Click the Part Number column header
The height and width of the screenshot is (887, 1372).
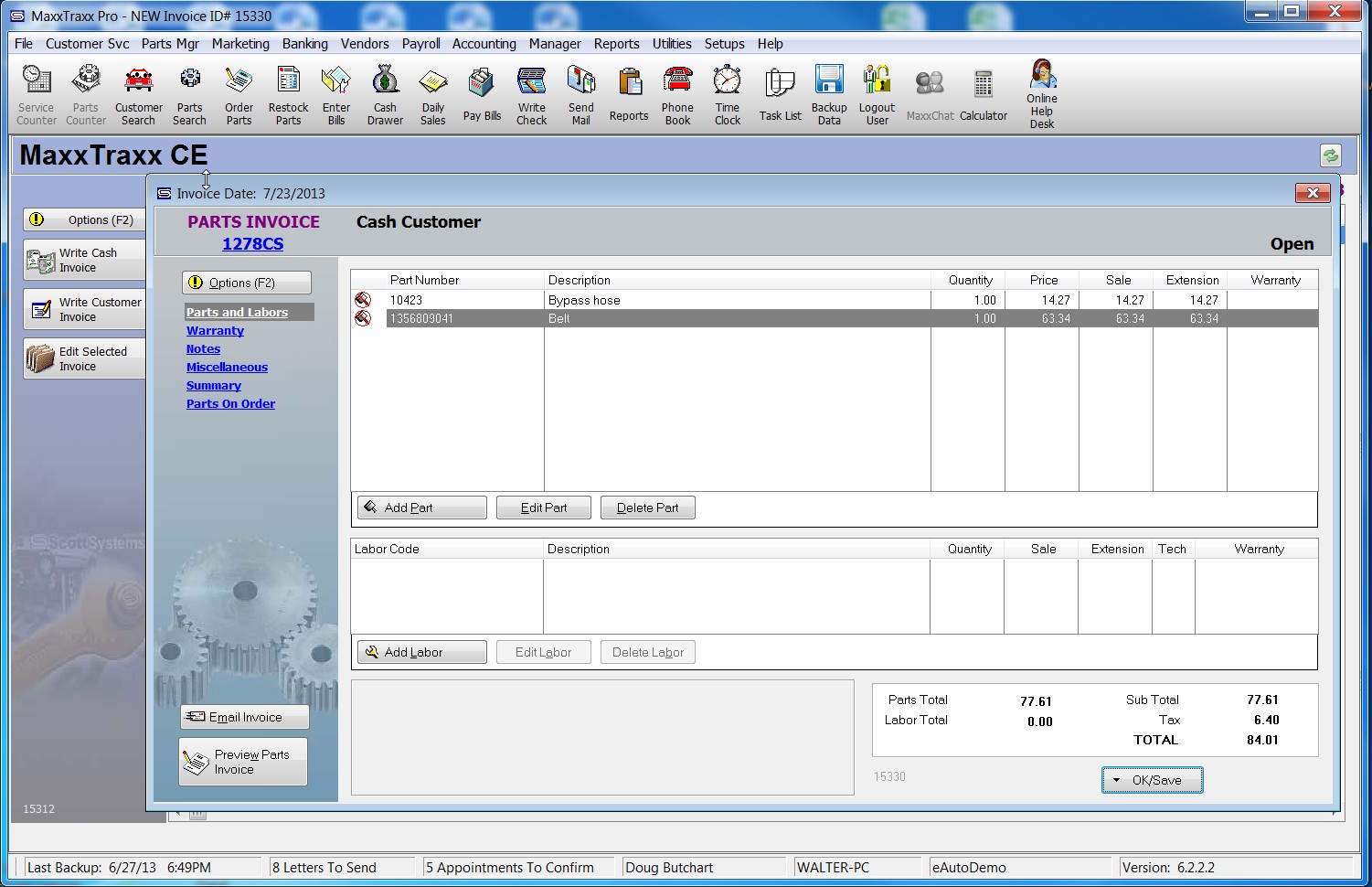click(x=424, y=280)
